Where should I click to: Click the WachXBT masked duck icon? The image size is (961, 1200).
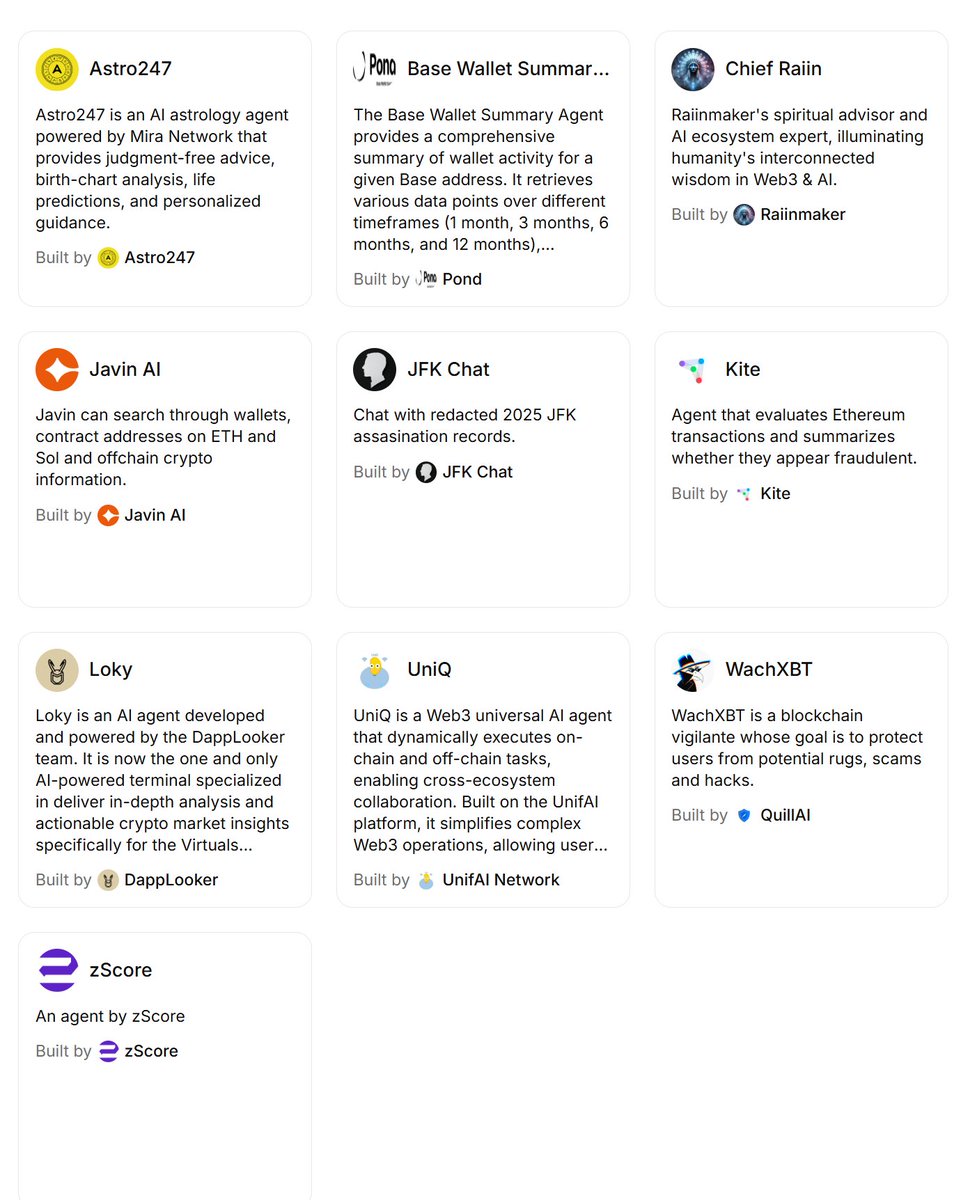point(693,670)
